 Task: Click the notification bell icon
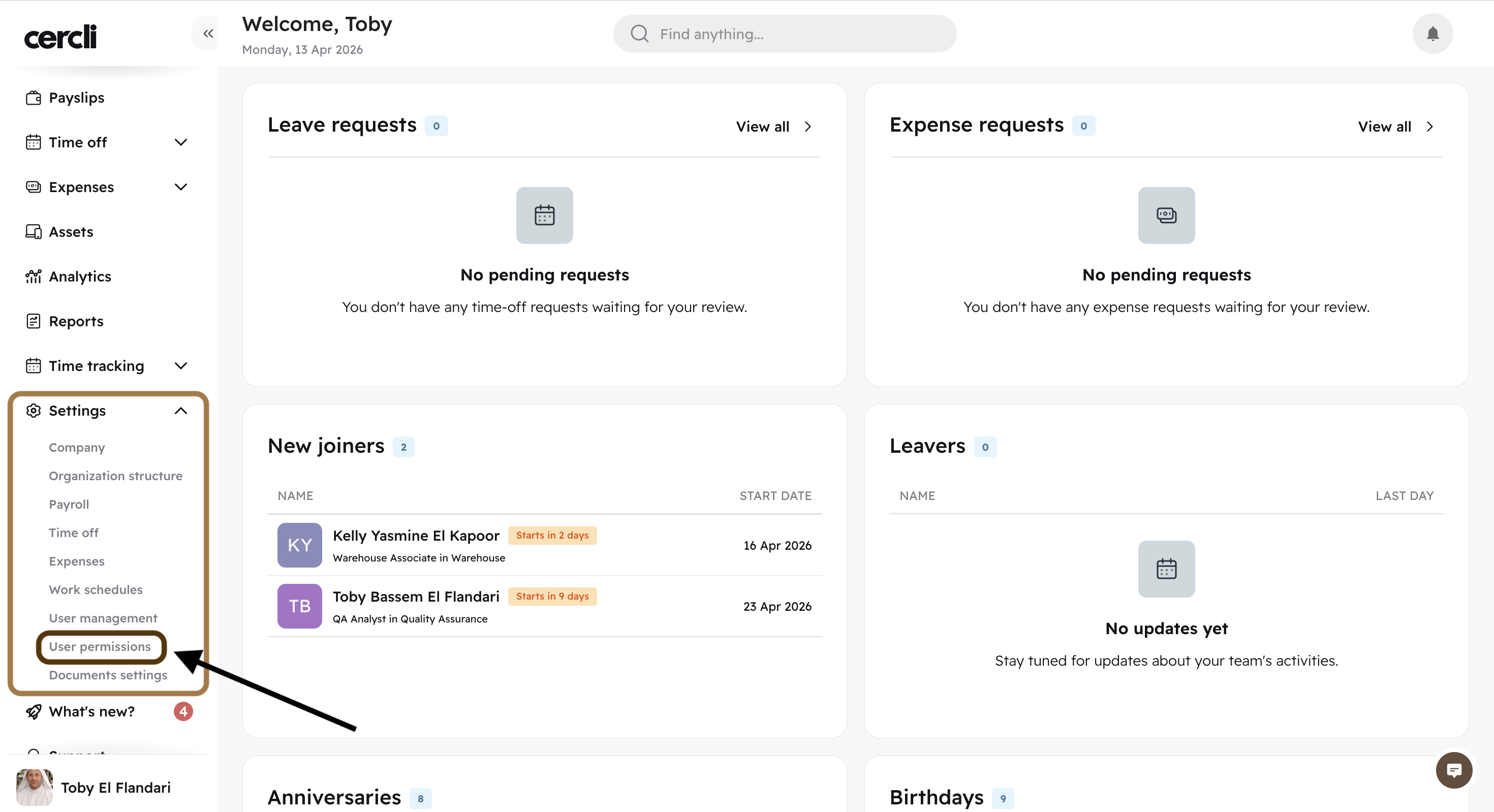click(1432, 34)
